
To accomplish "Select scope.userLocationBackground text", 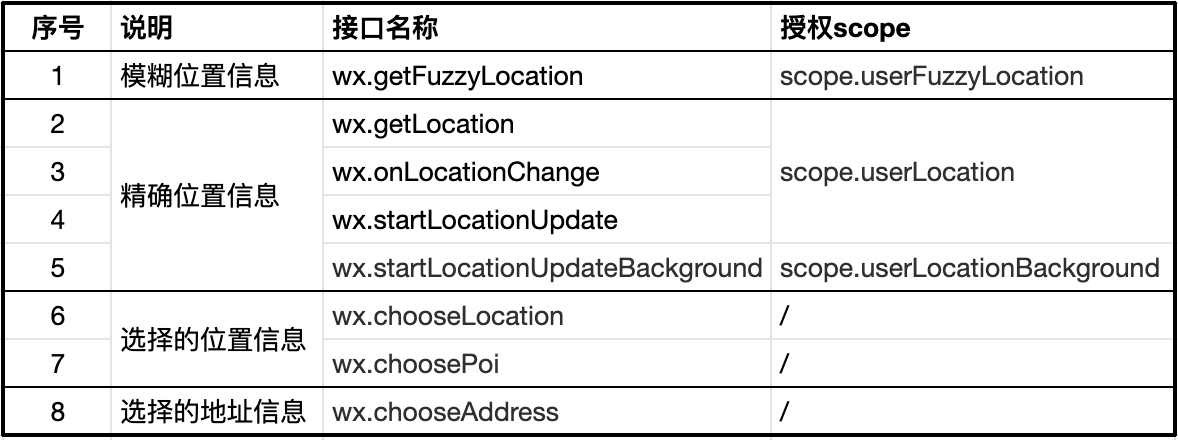I will click(x=969, y=268).
